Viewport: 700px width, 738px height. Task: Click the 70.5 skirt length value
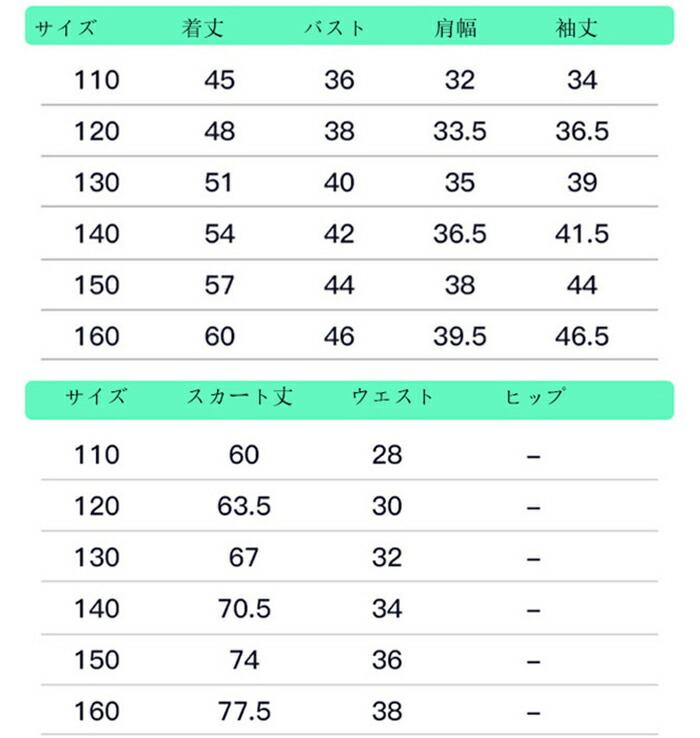pos(244,609)
